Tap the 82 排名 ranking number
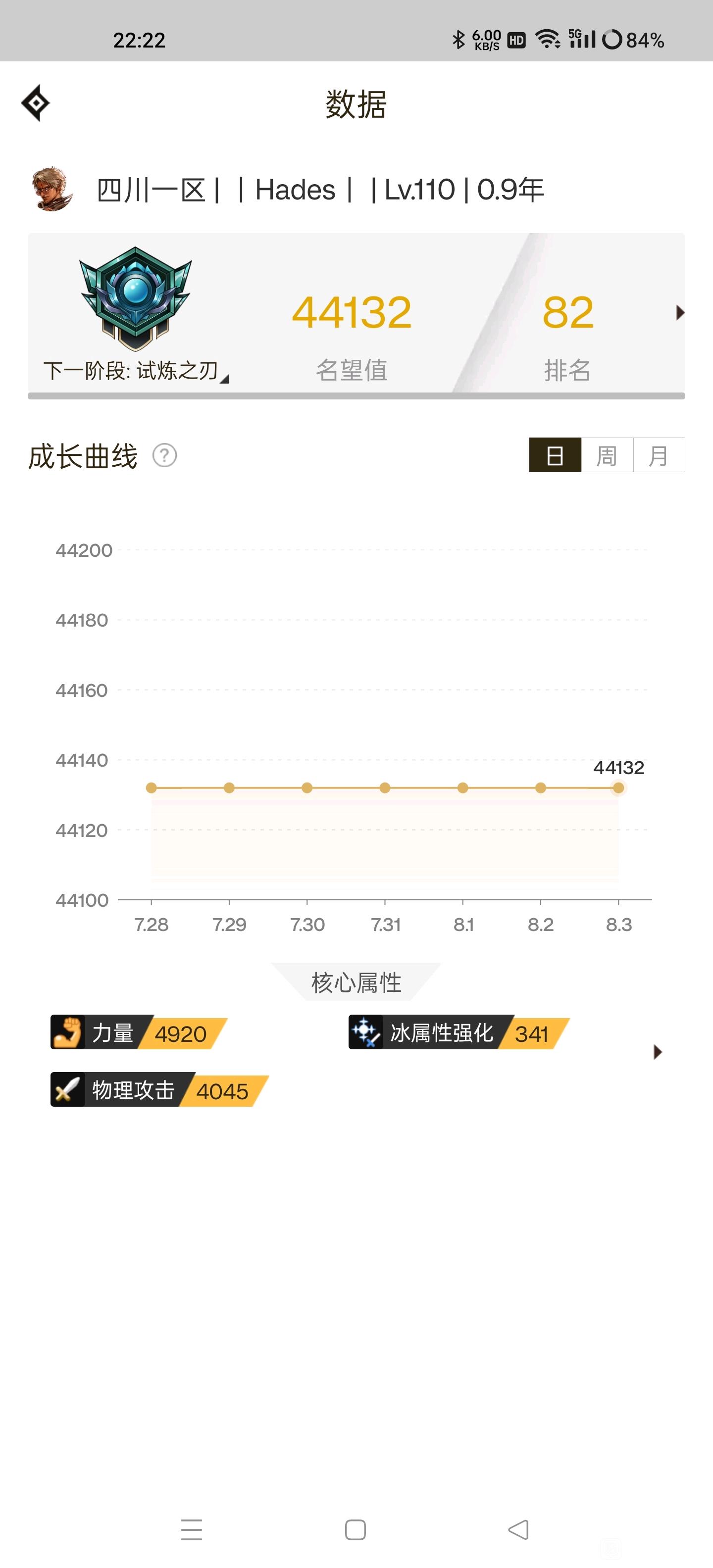 tap(567, 313)
